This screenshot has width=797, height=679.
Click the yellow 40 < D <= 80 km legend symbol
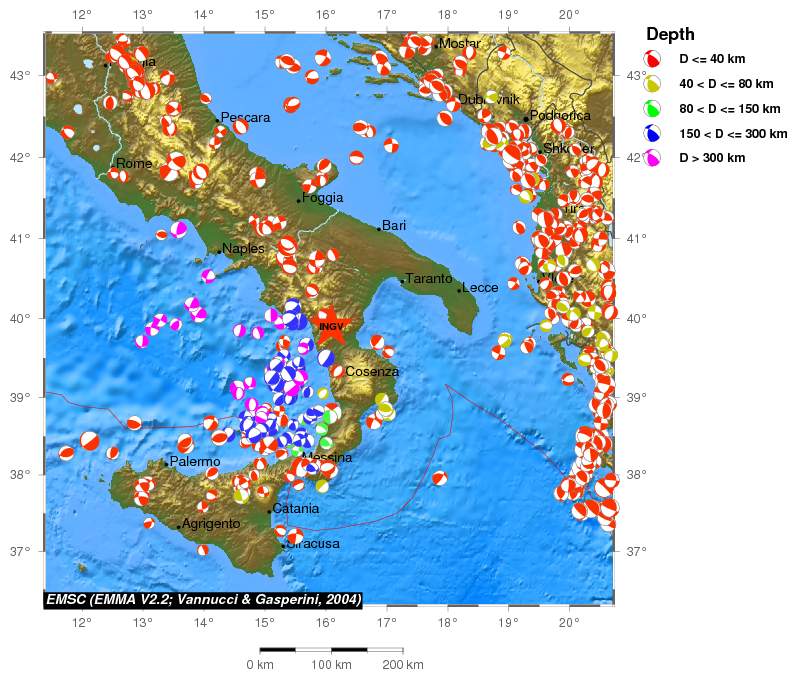click(652, 84)
